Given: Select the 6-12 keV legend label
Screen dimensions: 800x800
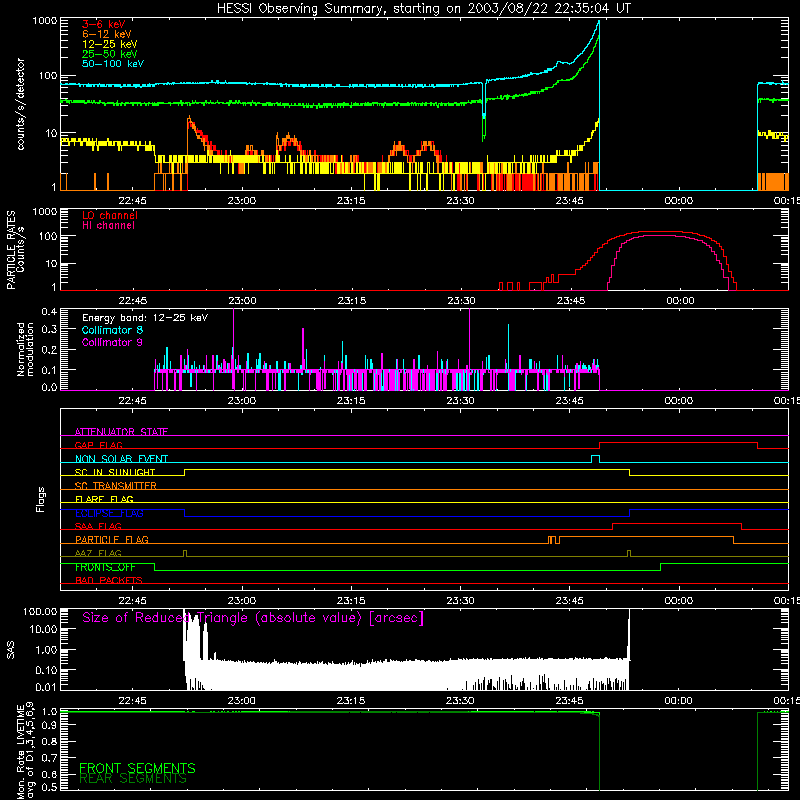Looking at the screenshot, I should coord(107,34).
